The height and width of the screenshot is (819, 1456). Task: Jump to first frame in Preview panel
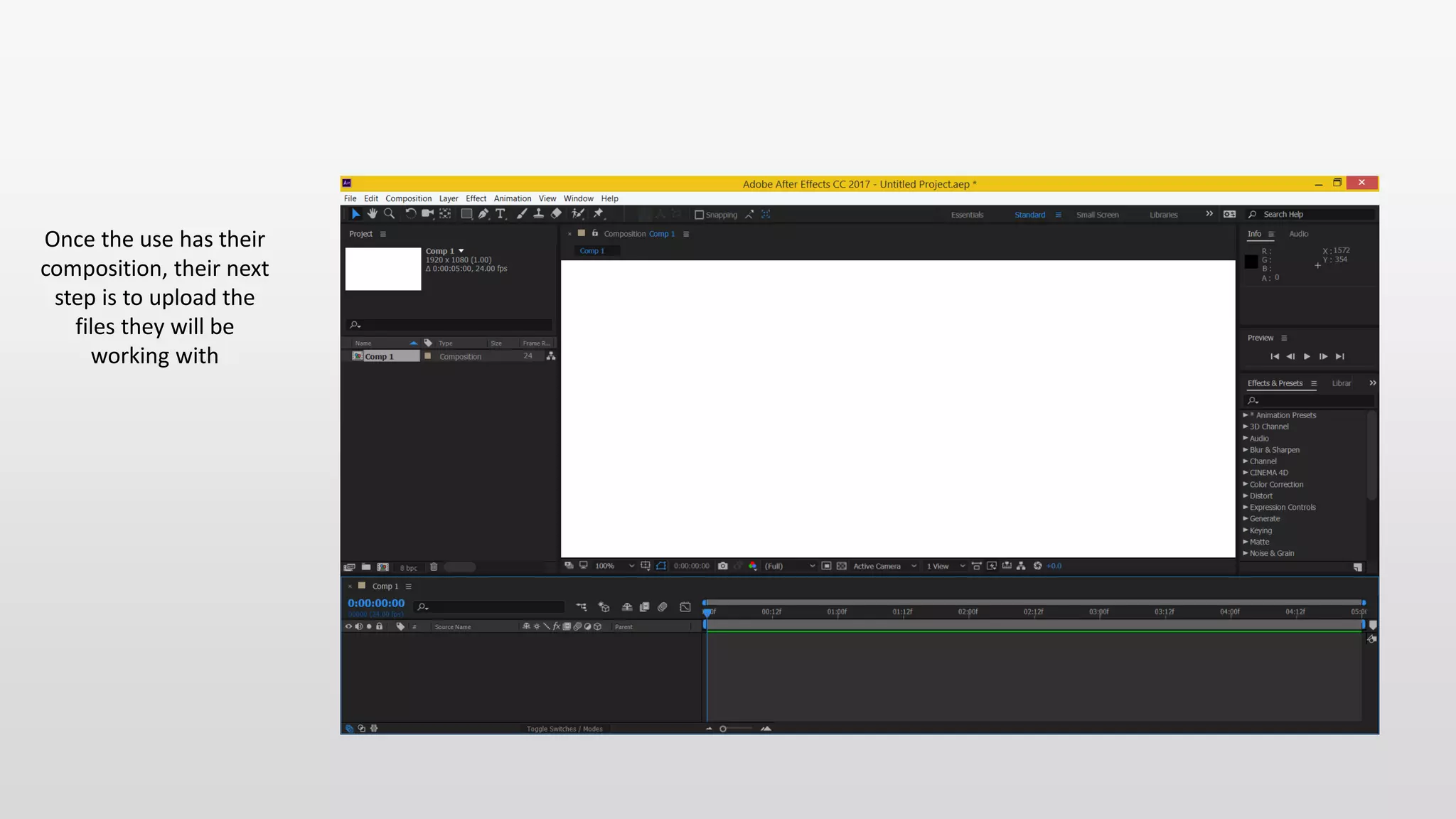click(x=1275, y=357)
